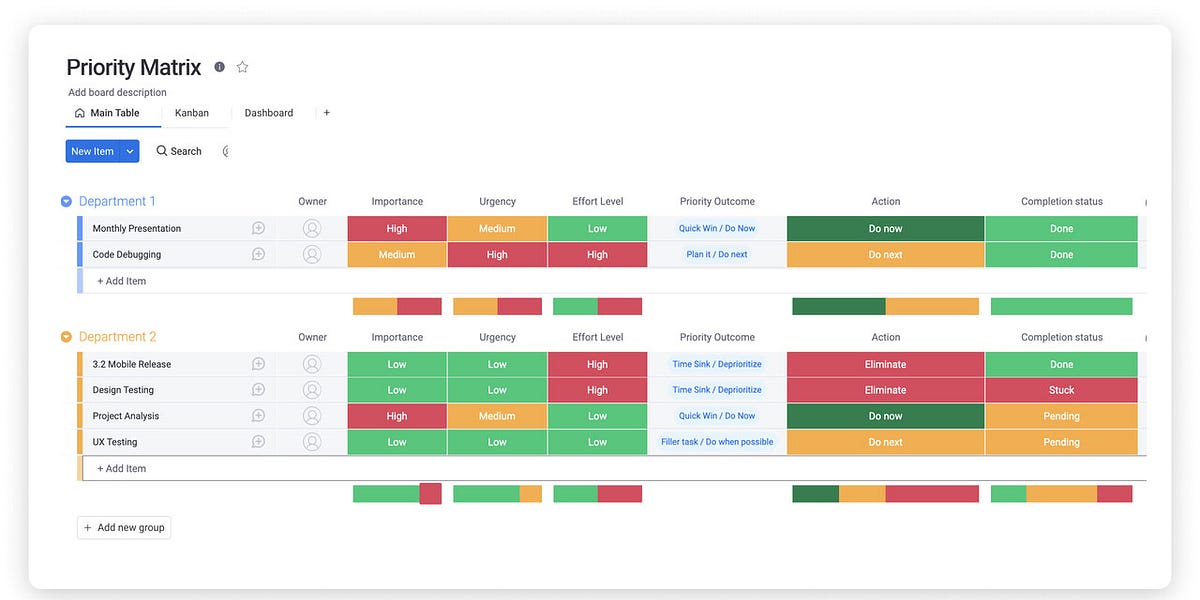Click the Add board description field
This screenshot has width=1200, height=600.
point(116,91)
